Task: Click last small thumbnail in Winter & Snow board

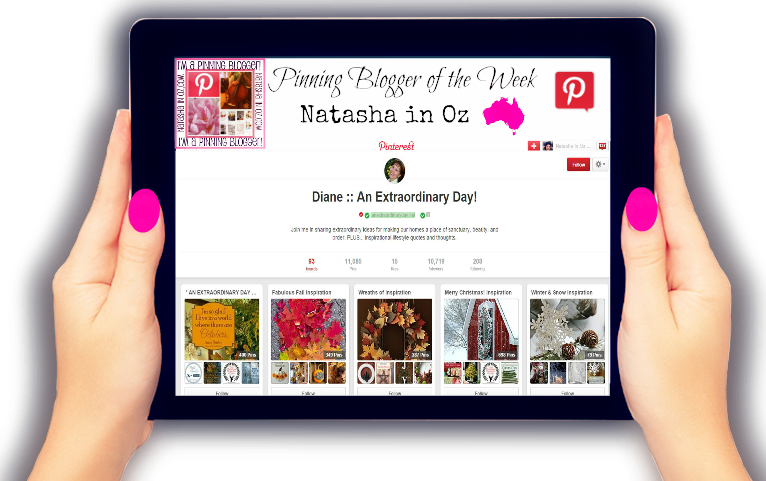Action: (x=596, y=373)
